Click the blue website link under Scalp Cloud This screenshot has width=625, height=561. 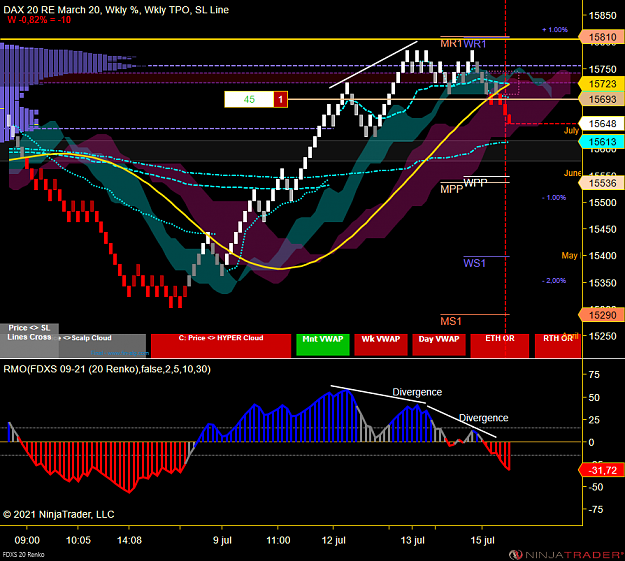point(120,353)
